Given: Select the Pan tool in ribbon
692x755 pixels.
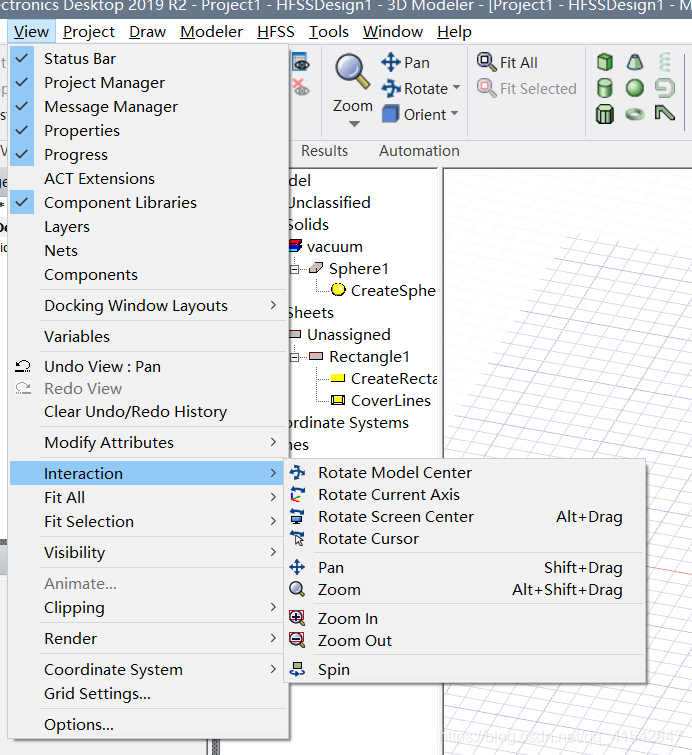Looking at the screenshot, I should (405, 63).
